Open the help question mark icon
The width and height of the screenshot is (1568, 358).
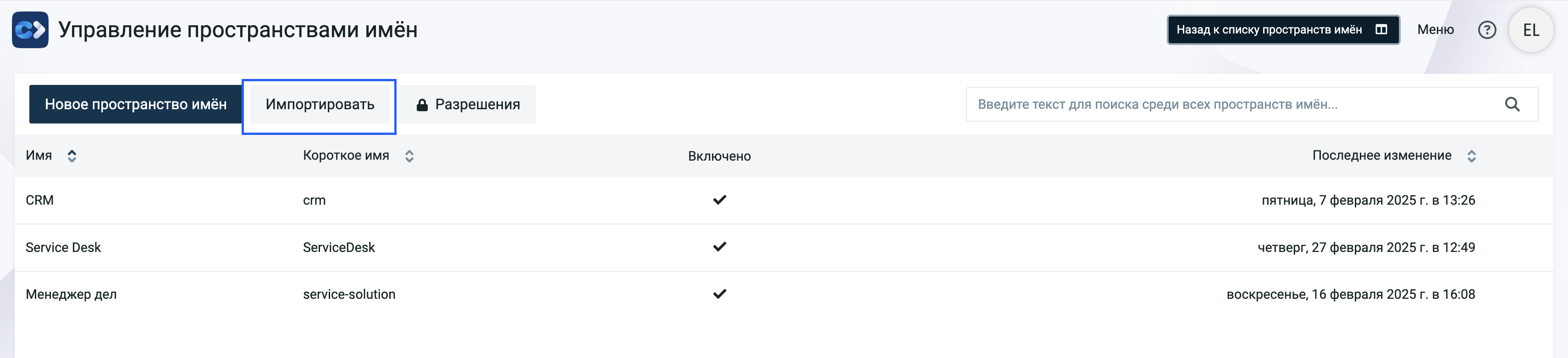point(1487,30)
